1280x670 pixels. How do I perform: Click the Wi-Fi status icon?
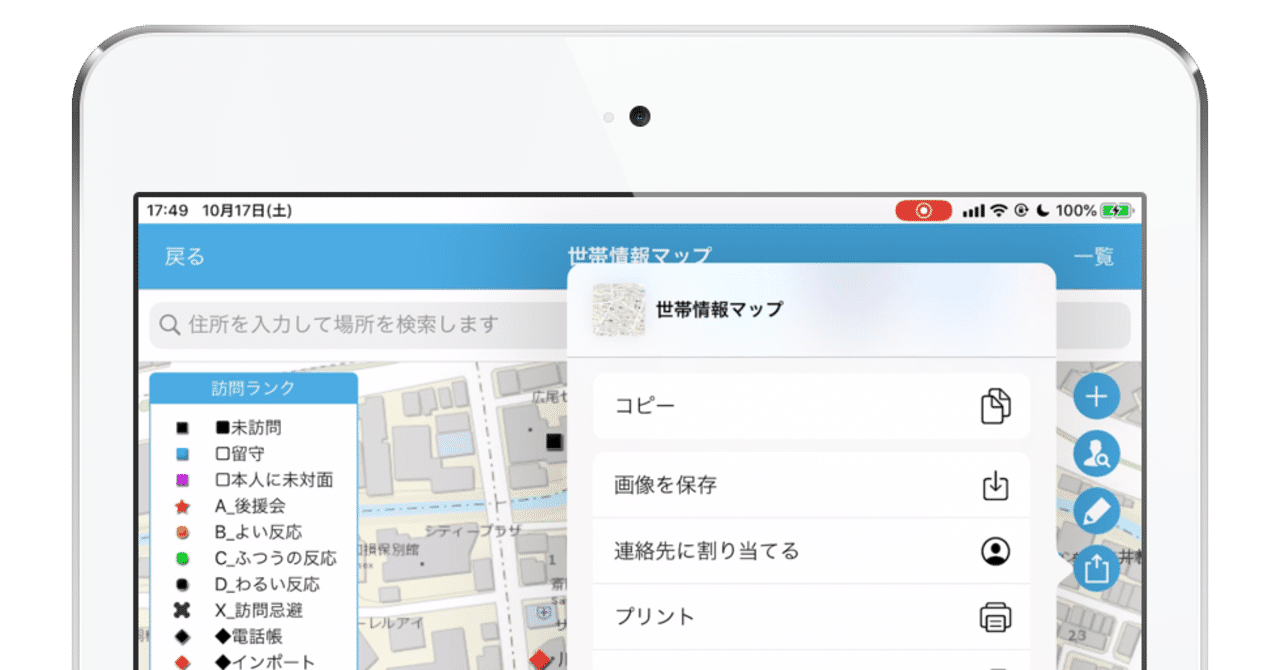pyautogui.click(x=999, y=211)
